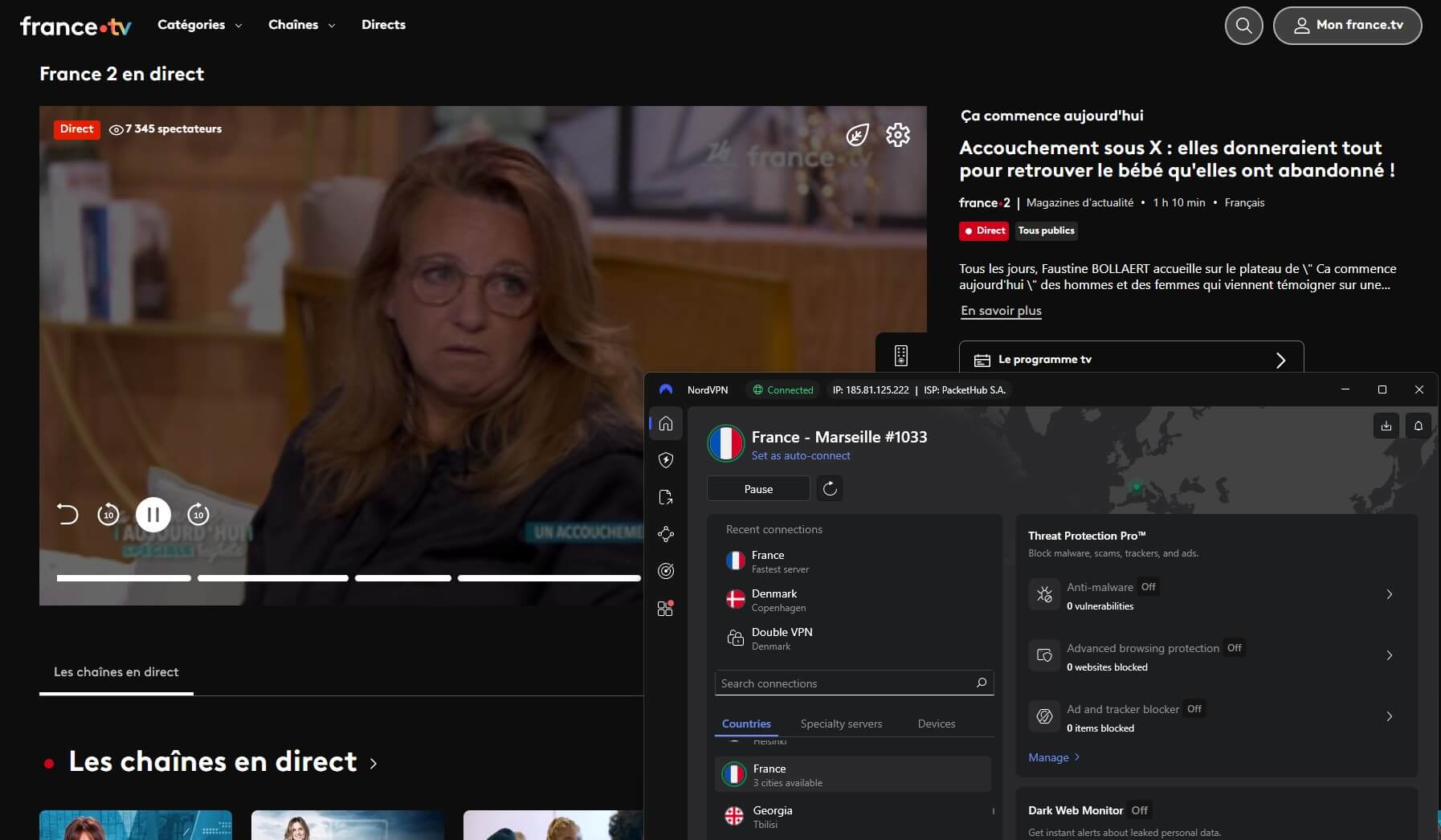Open the Directs menu item
The height and width of the screenshot is (840, 1441).
click(383, 25)
